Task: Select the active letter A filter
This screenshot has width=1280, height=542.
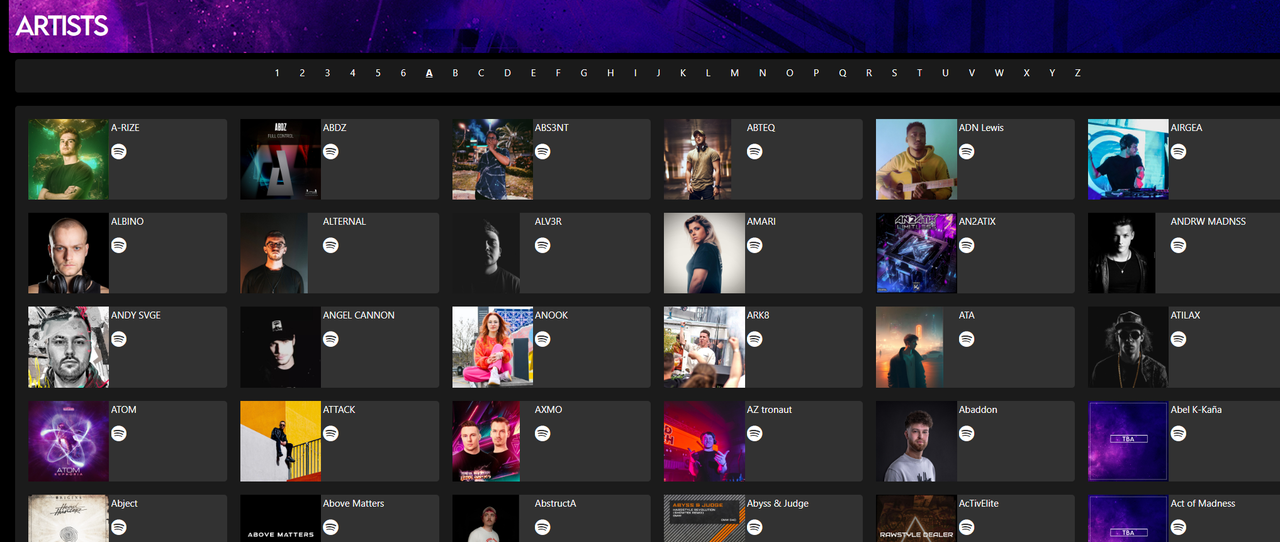Action: (x=429, y=73)
